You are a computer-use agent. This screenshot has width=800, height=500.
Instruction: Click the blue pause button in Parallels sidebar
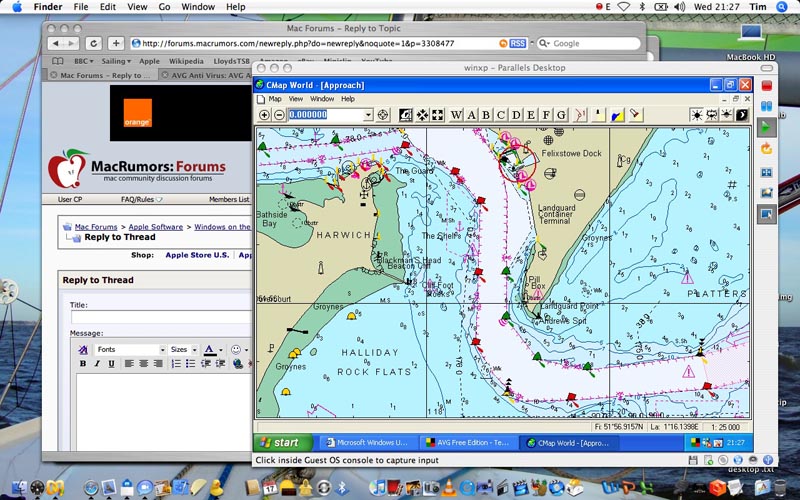pos(766,106)
